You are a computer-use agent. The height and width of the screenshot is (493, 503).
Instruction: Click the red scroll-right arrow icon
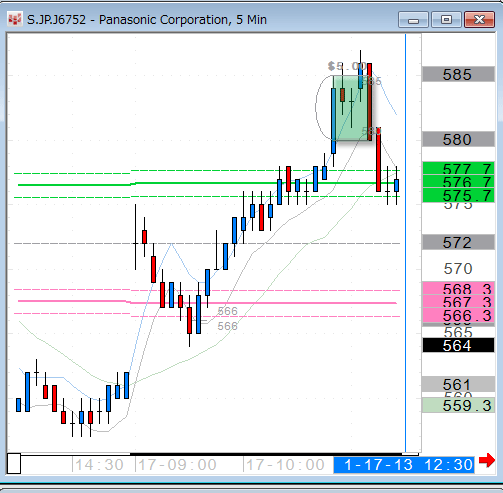click(x=487, y=461)
